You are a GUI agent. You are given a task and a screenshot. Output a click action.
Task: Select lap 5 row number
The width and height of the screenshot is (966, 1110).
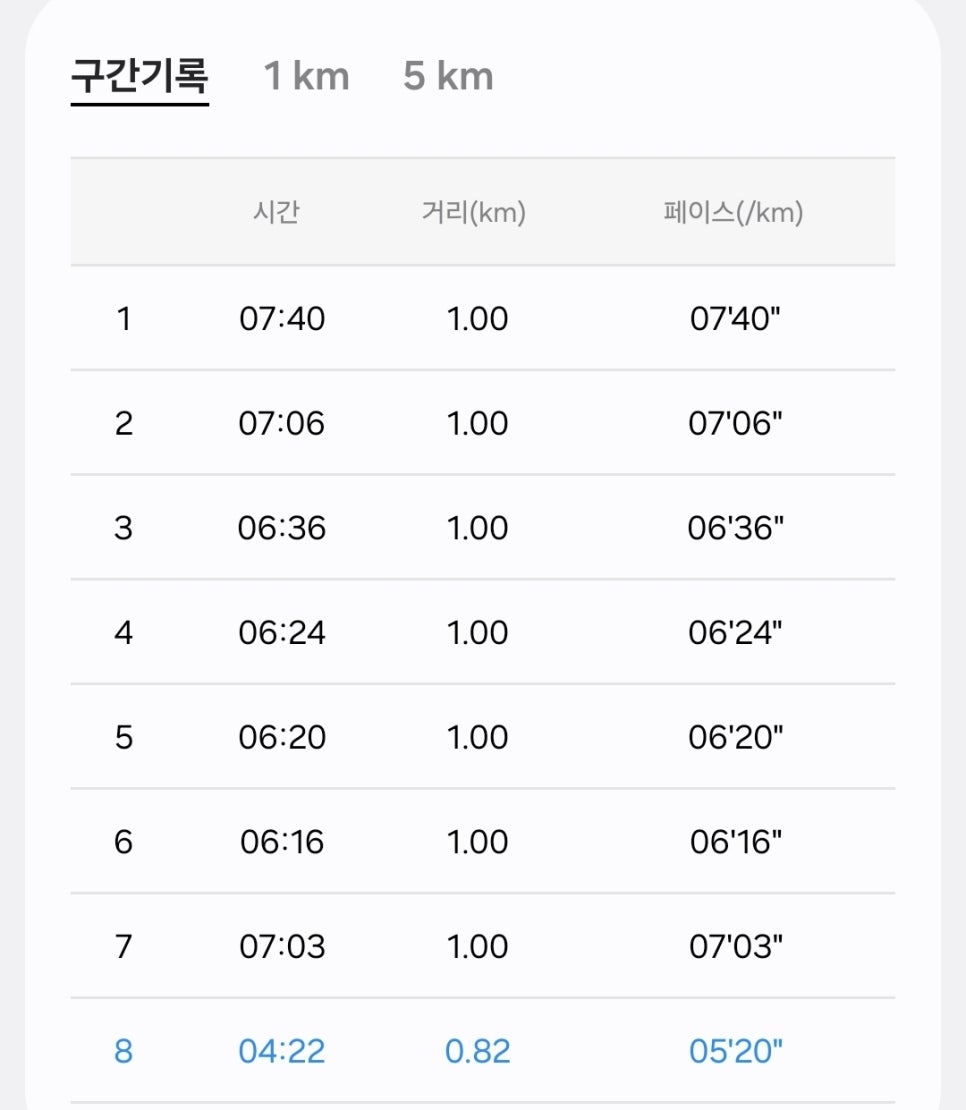(x=124, y=738)
